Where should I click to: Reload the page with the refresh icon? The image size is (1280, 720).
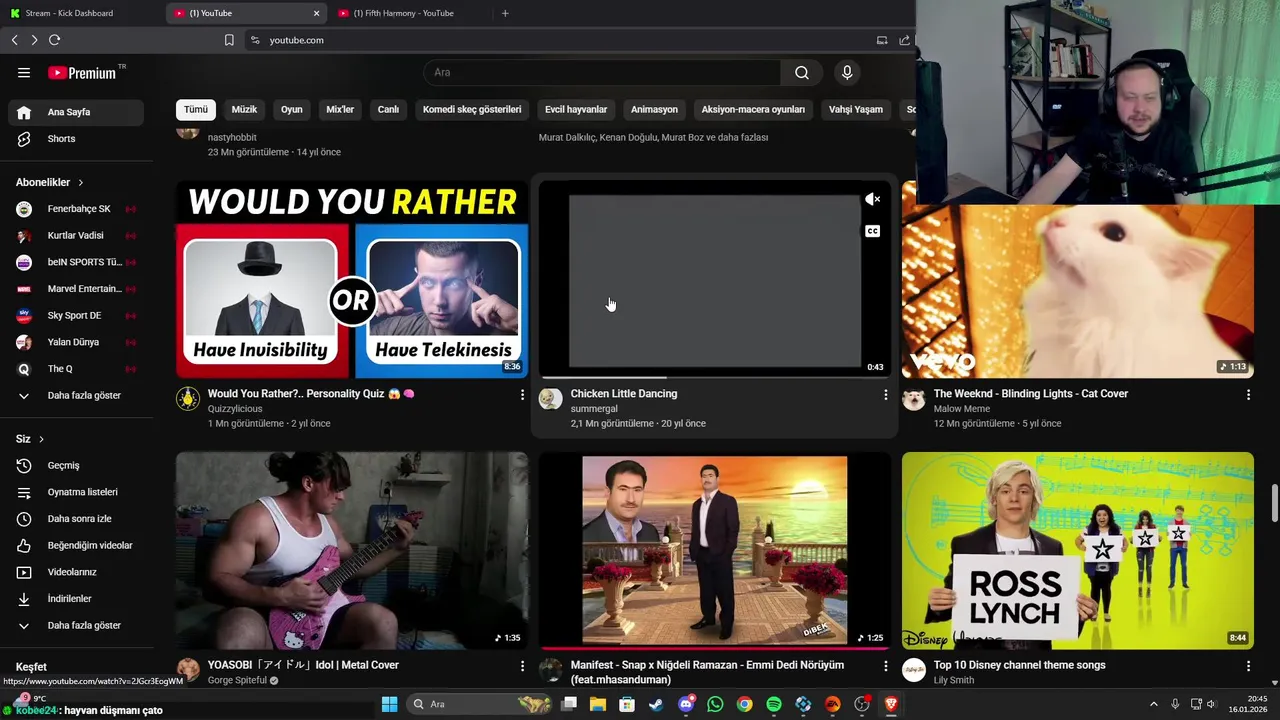click(55, 40)
